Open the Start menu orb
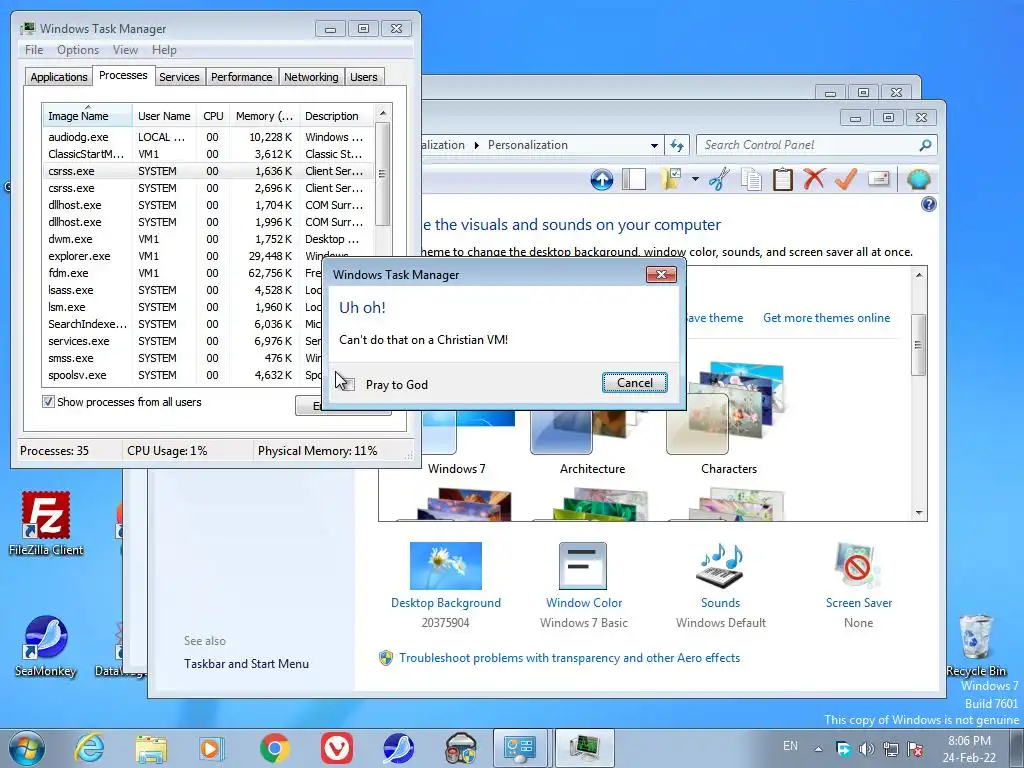This screenshot has height=768, width=1024. coord(27,748)
